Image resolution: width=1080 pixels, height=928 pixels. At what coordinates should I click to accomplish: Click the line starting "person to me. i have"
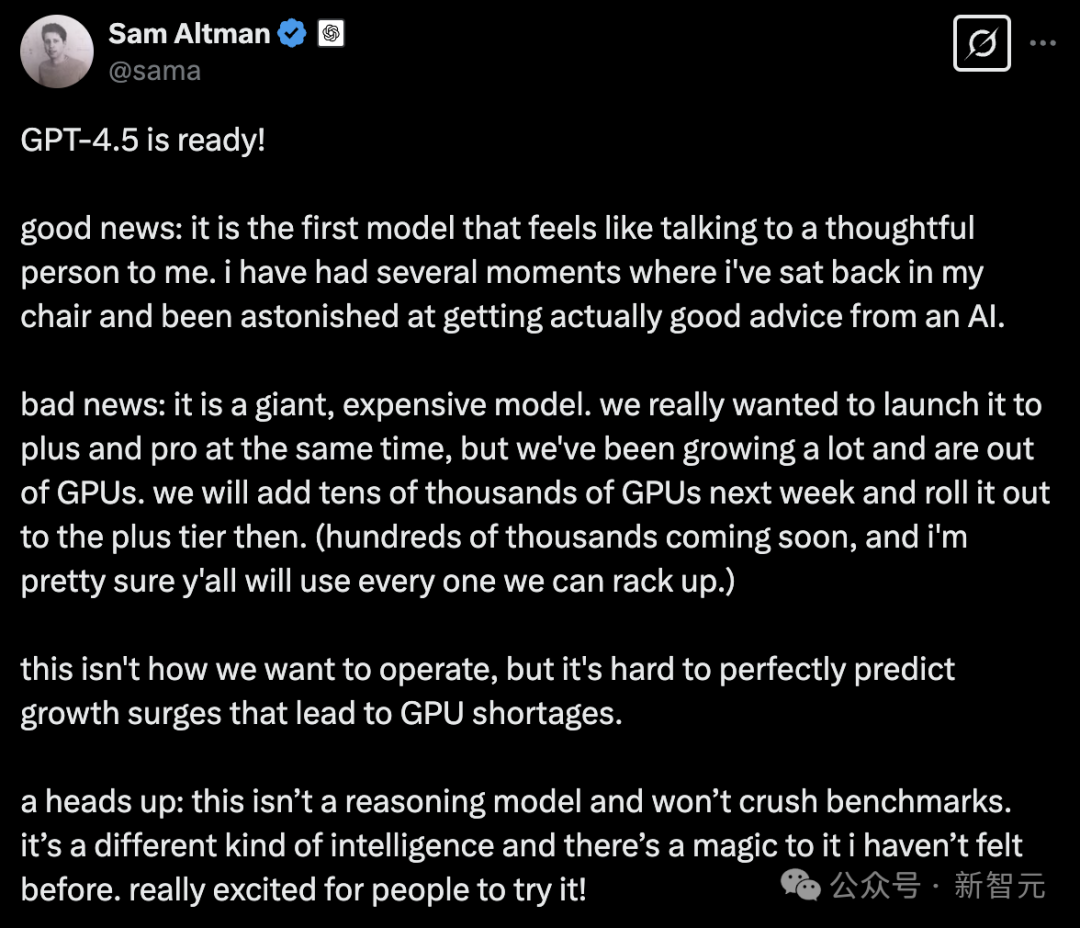pos(501,273)
